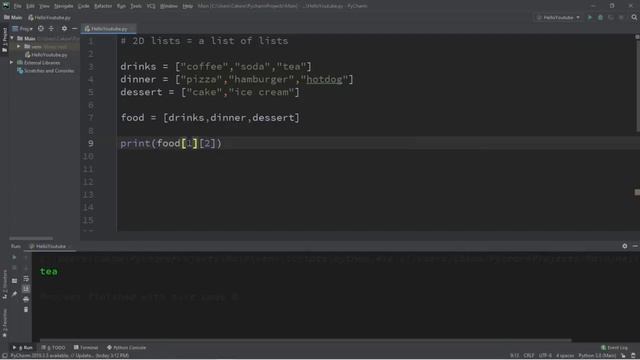This screenshot has width=640, height=360.
Task: Clear console output with trash icon
Action: (x=26, y=310)
